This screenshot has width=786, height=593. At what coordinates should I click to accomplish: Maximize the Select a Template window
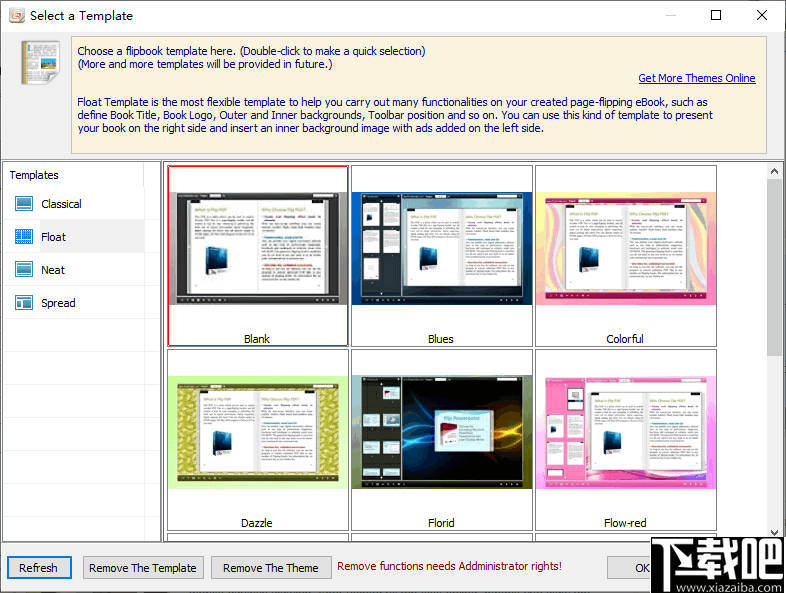point(716,16)
